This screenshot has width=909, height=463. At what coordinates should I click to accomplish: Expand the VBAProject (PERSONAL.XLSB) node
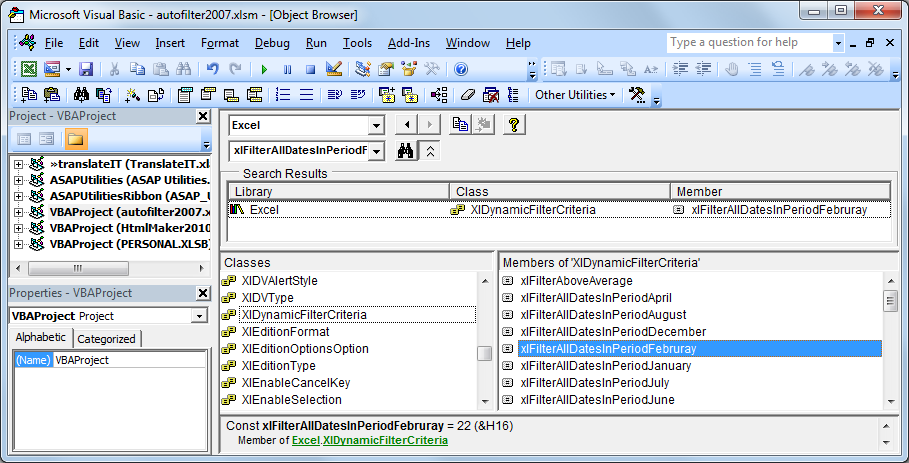18,244
